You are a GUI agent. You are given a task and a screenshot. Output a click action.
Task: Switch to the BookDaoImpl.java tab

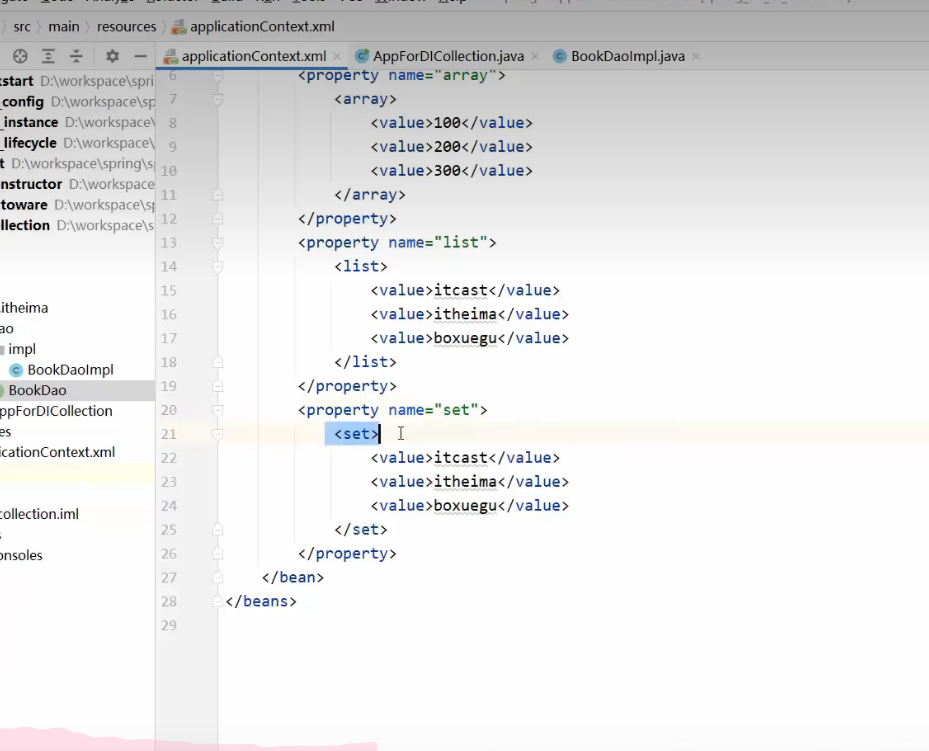(x=627, y=56)
